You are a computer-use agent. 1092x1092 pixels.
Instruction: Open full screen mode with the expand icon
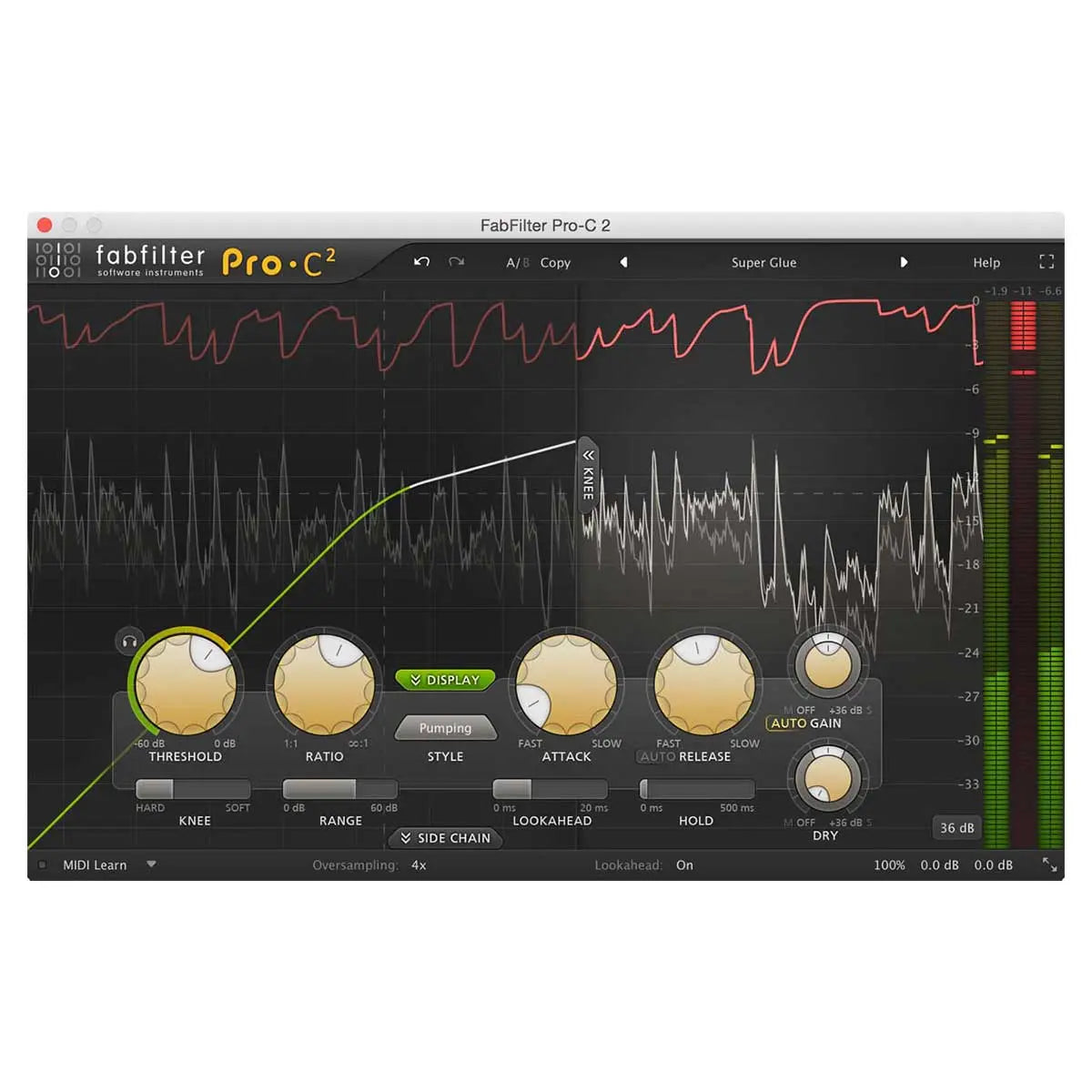click(1046, 262)
